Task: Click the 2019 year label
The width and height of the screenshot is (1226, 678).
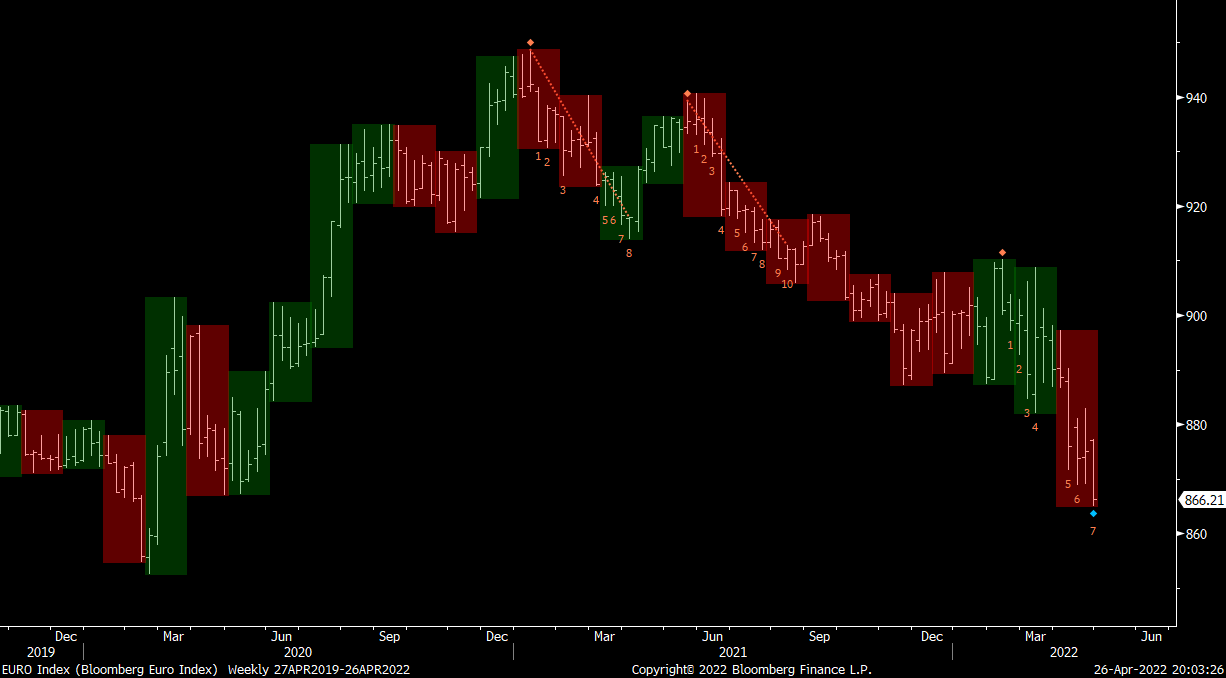Action: coord(41,652)
